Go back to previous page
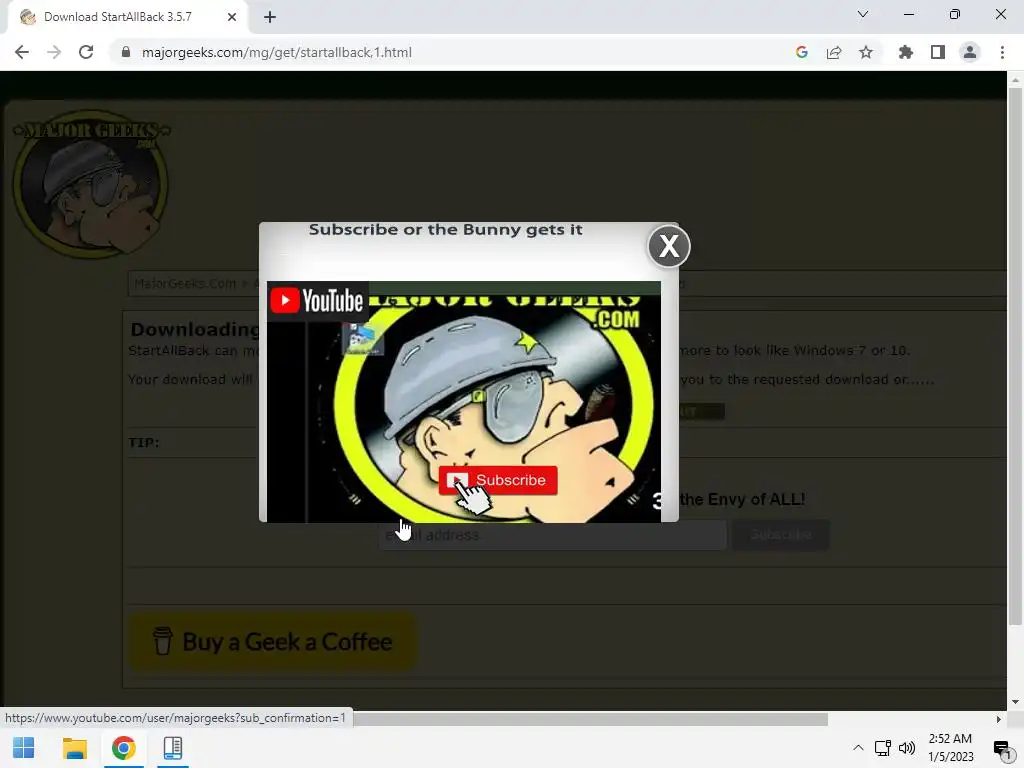Image resolution: width=1024 pixels, height=768 pixels. 22,52
